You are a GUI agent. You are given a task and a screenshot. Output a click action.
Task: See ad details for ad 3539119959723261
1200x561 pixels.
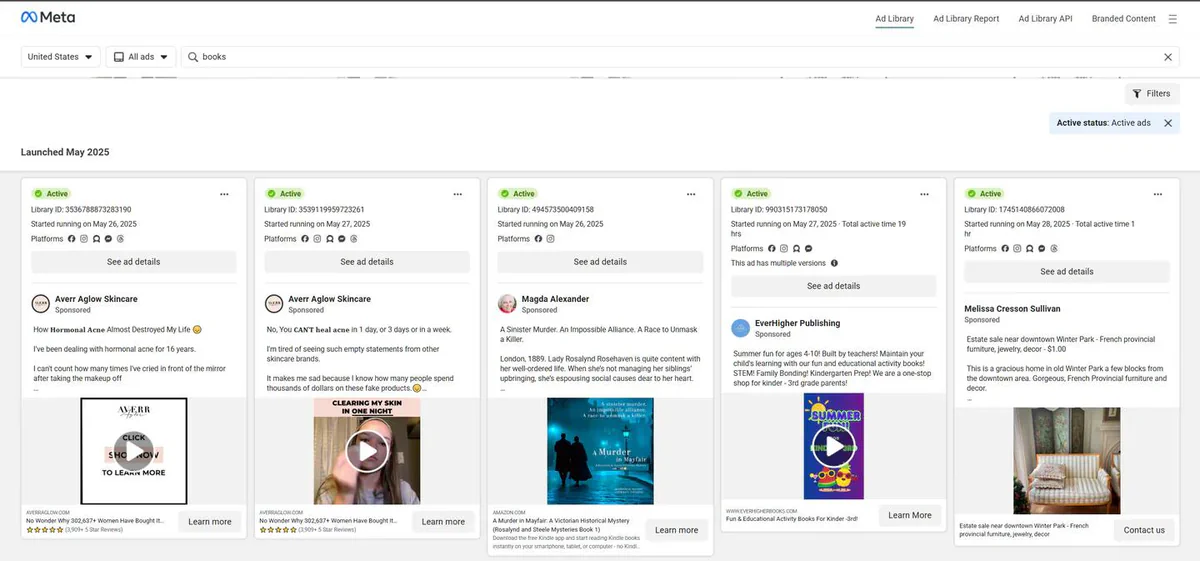pos(367,262)
